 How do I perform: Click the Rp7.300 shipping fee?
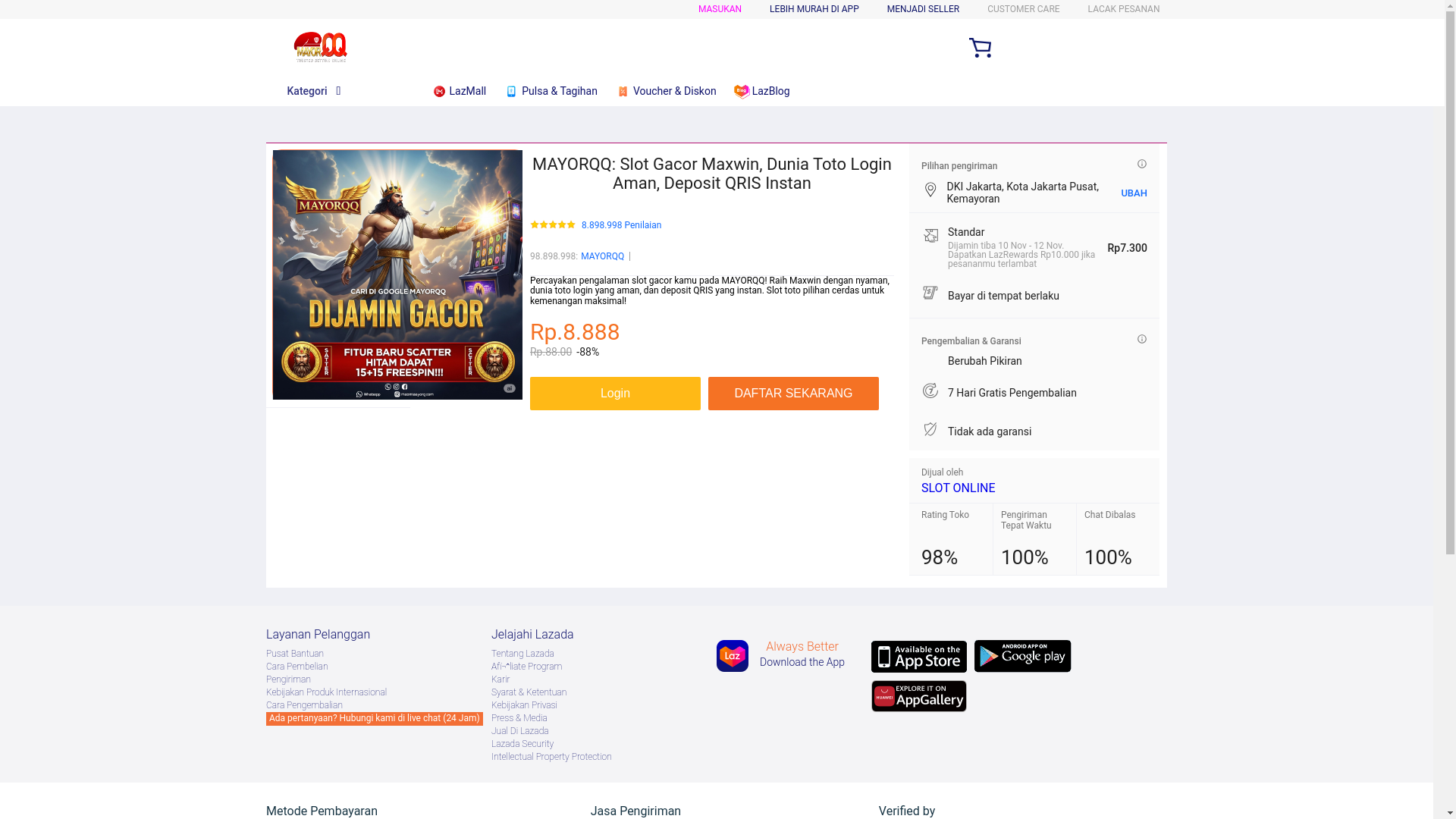pyautogui.click(x=1127, y=248)
